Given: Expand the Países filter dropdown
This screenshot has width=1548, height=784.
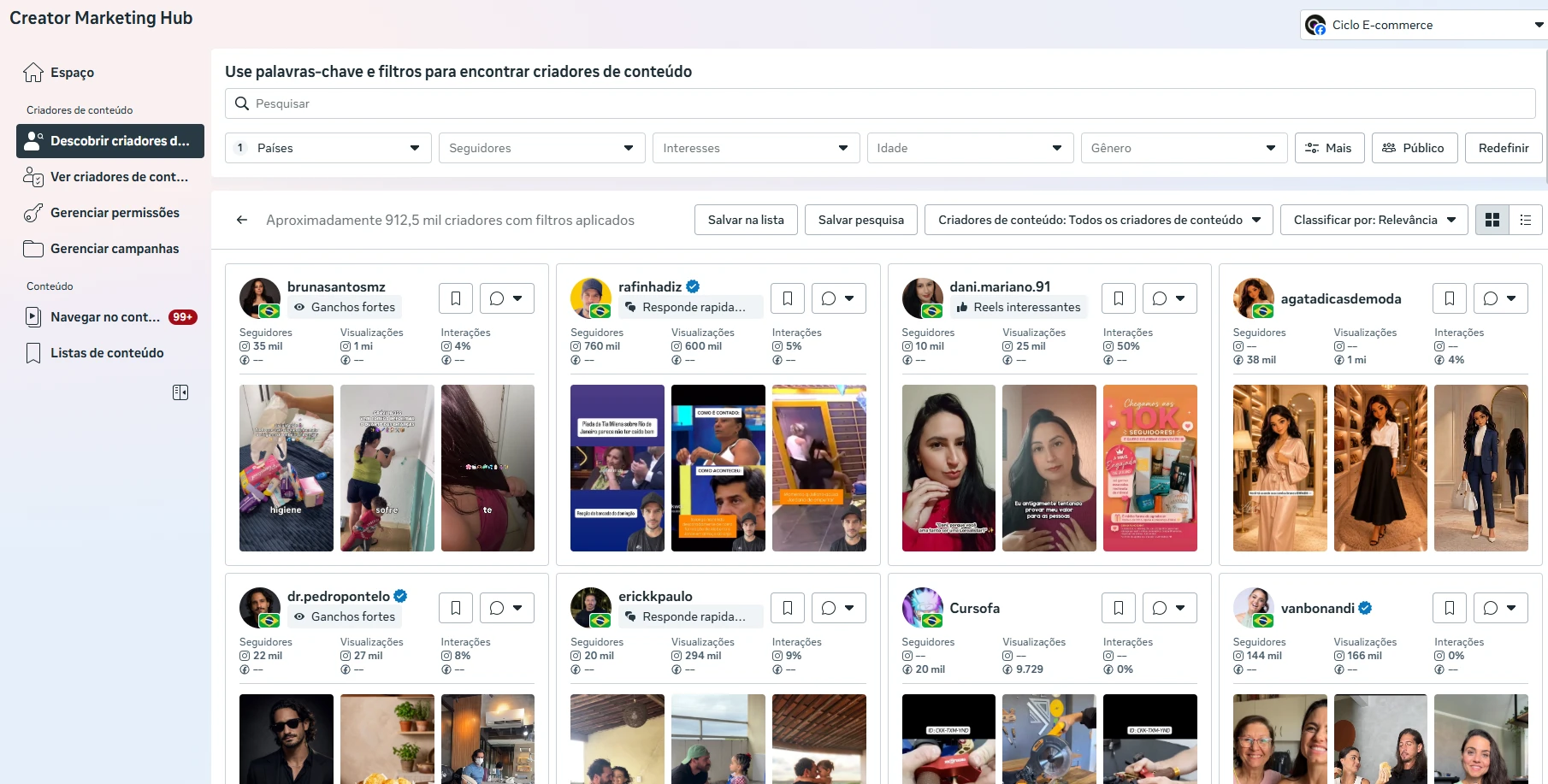Looking at the screenshot, I should click(328, 148).
